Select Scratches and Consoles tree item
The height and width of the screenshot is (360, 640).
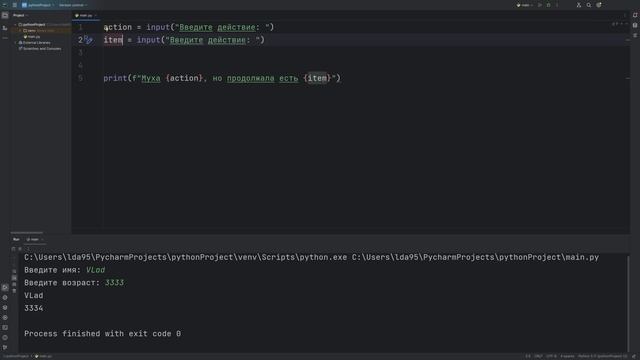click(40, 49)
